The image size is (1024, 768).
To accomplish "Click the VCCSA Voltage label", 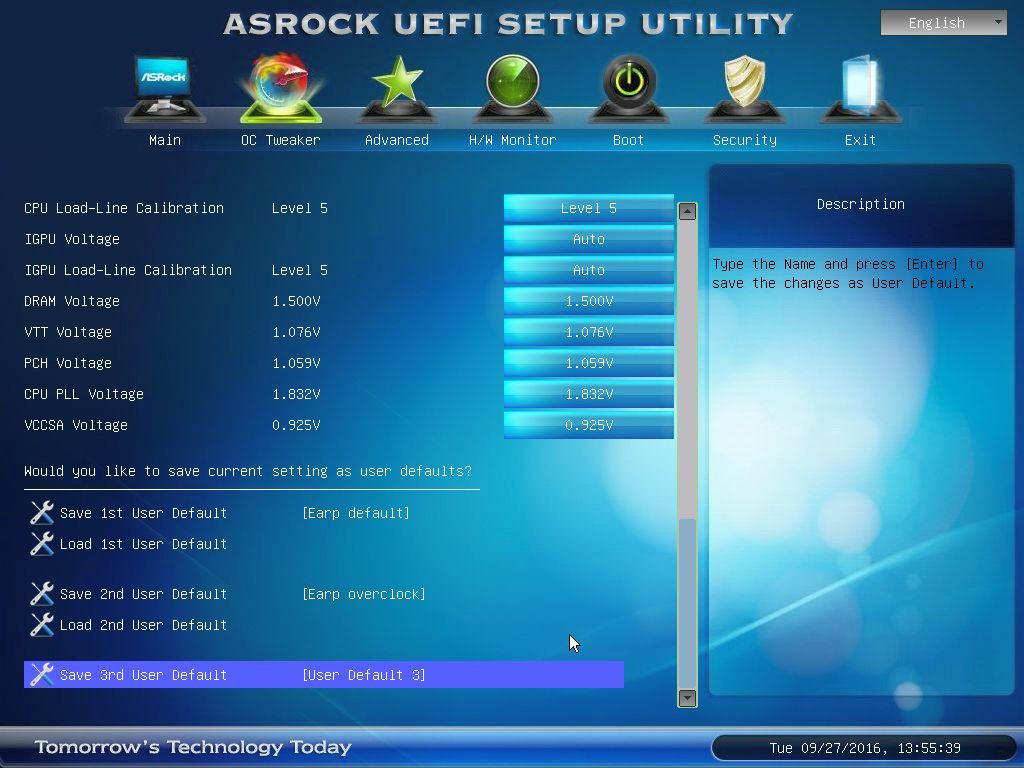I will tap(76, 425).
